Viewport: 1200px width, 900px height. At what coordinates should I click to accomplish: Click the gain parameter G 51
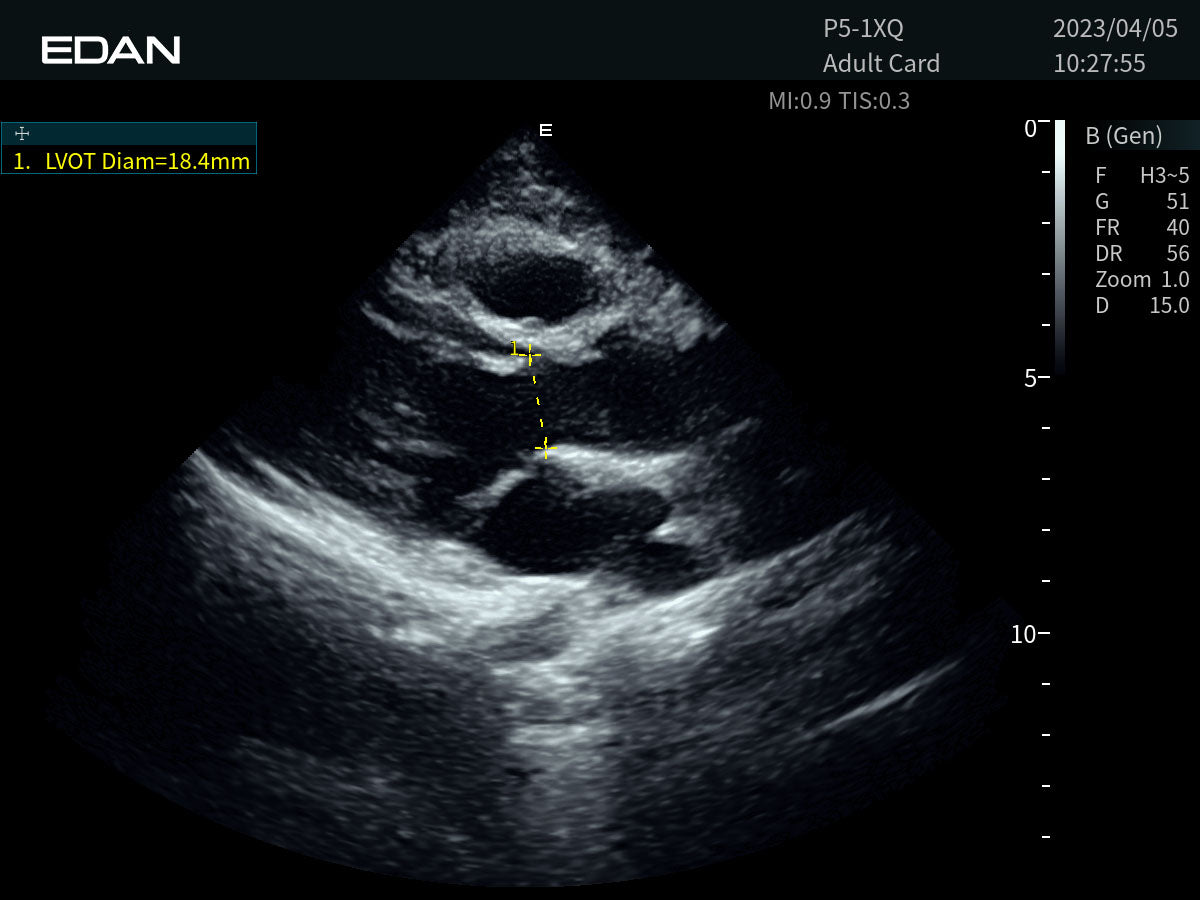click(x=1142, y=202)
